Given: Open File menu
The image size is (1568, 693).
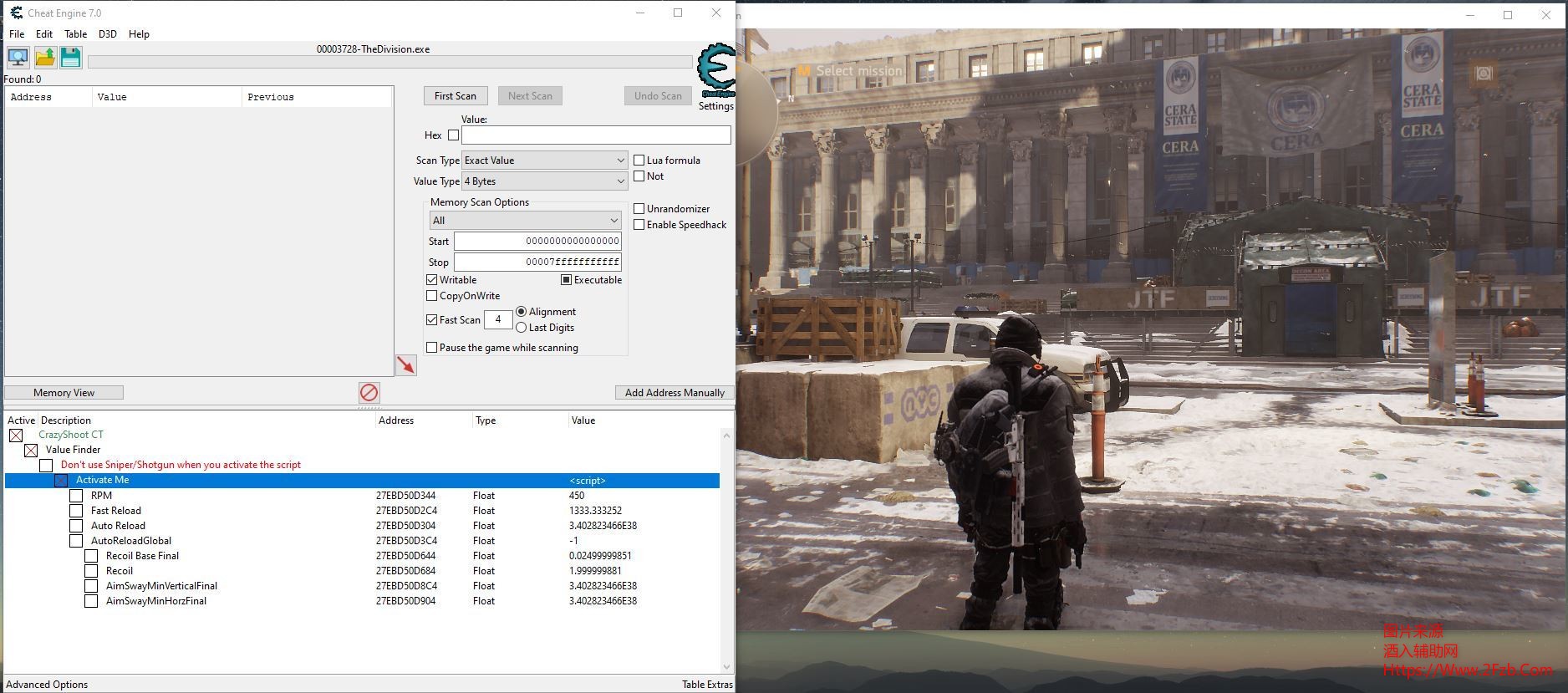Looking at the screenshot, I should 17,34.
